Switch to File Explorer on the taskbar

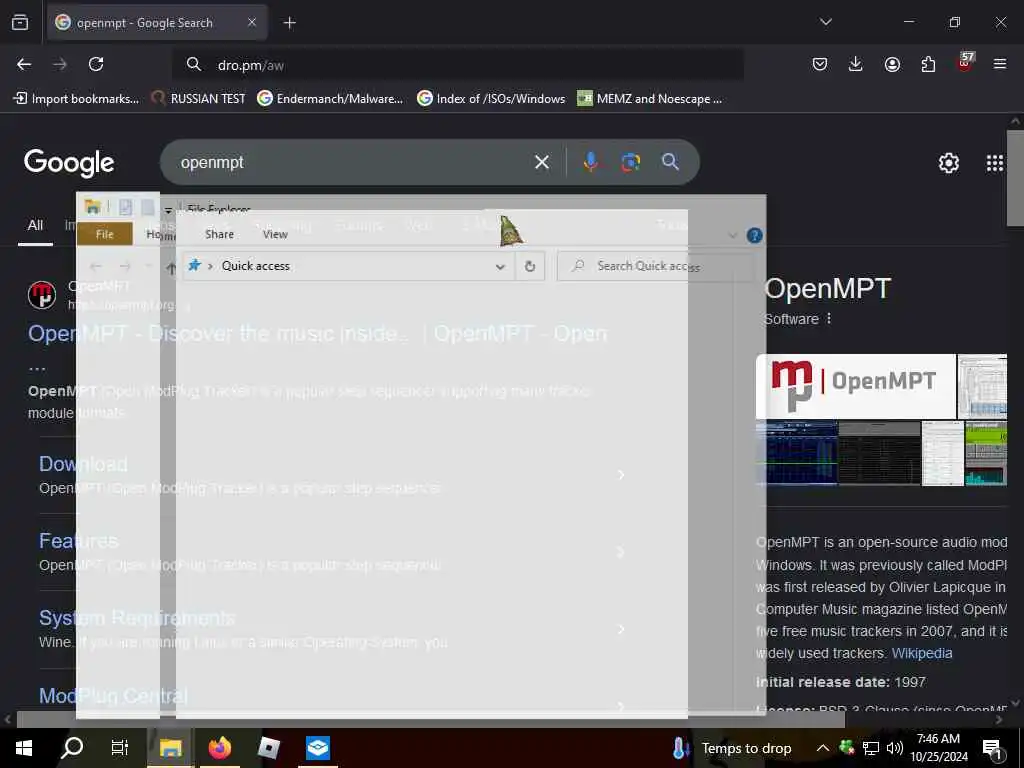click(x=170, y=748)
